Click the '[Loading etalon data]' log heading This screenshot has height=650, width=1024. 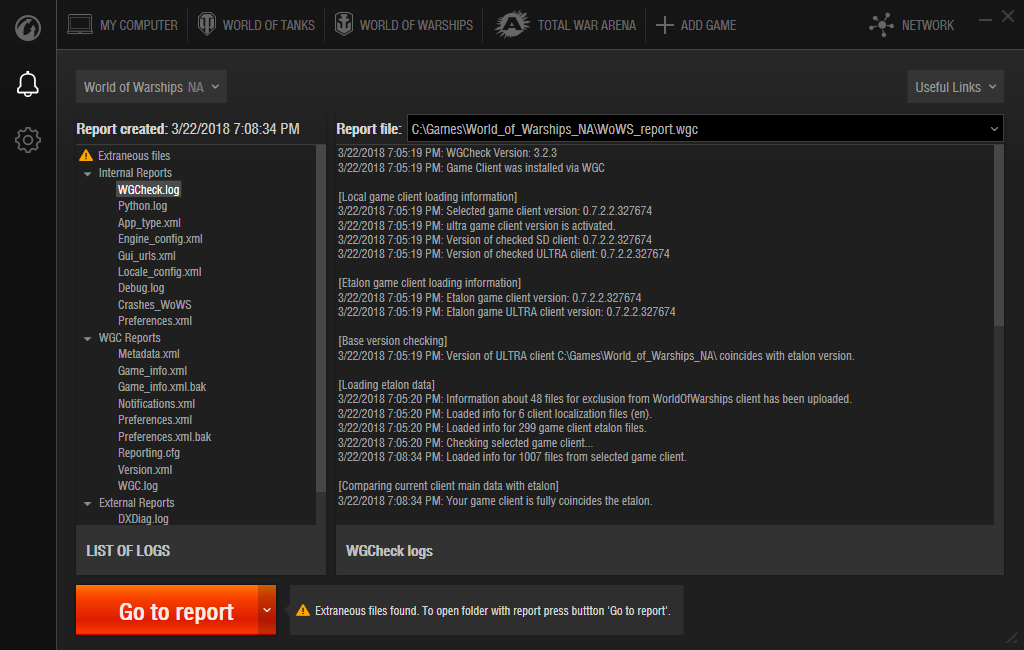[386, 385]
